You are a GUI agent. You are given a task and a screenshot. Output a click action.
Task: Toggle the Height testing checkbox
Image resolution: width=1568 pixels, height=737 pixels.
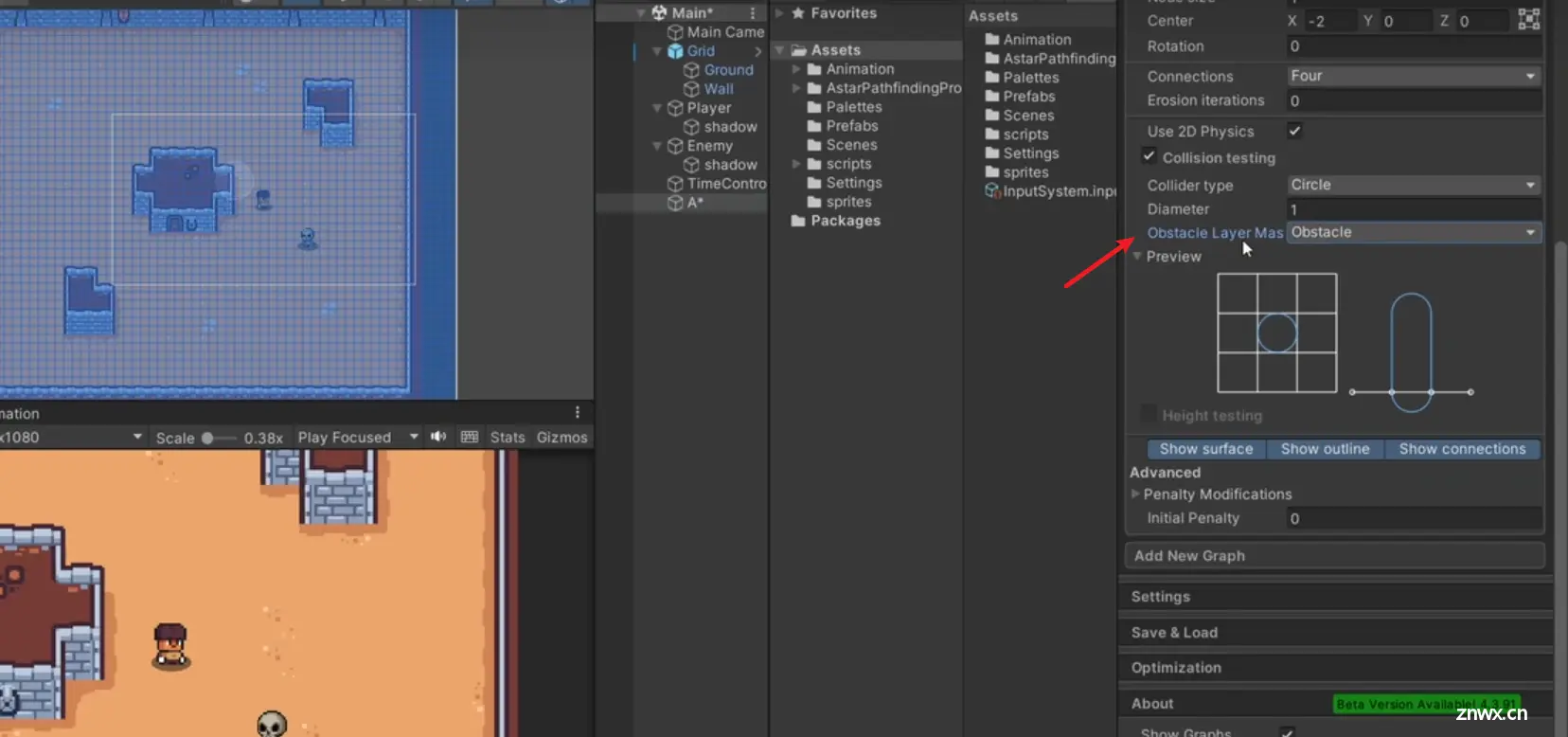pos(1149,414)
